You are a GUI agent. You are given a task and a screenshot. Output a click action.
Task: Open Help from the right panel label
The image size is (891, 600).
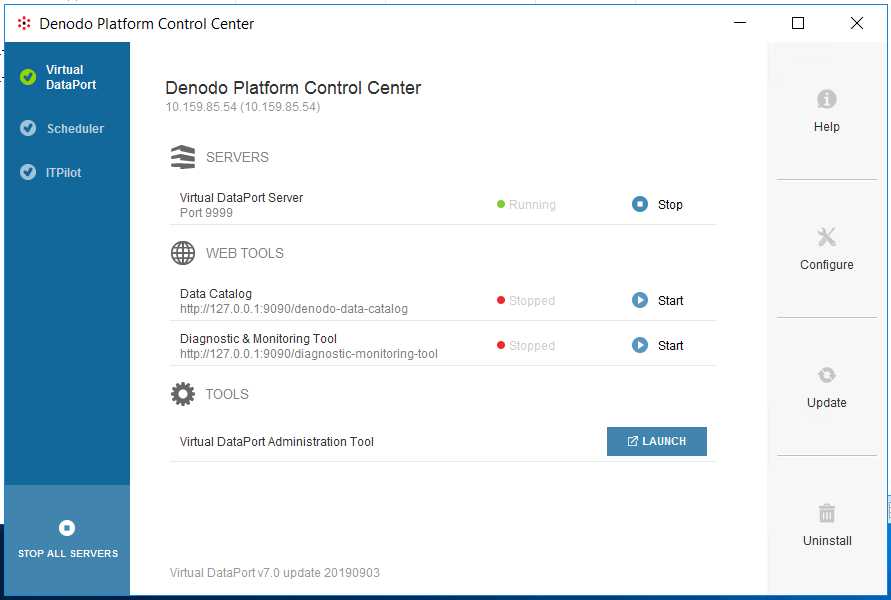[x=827, y=127]
